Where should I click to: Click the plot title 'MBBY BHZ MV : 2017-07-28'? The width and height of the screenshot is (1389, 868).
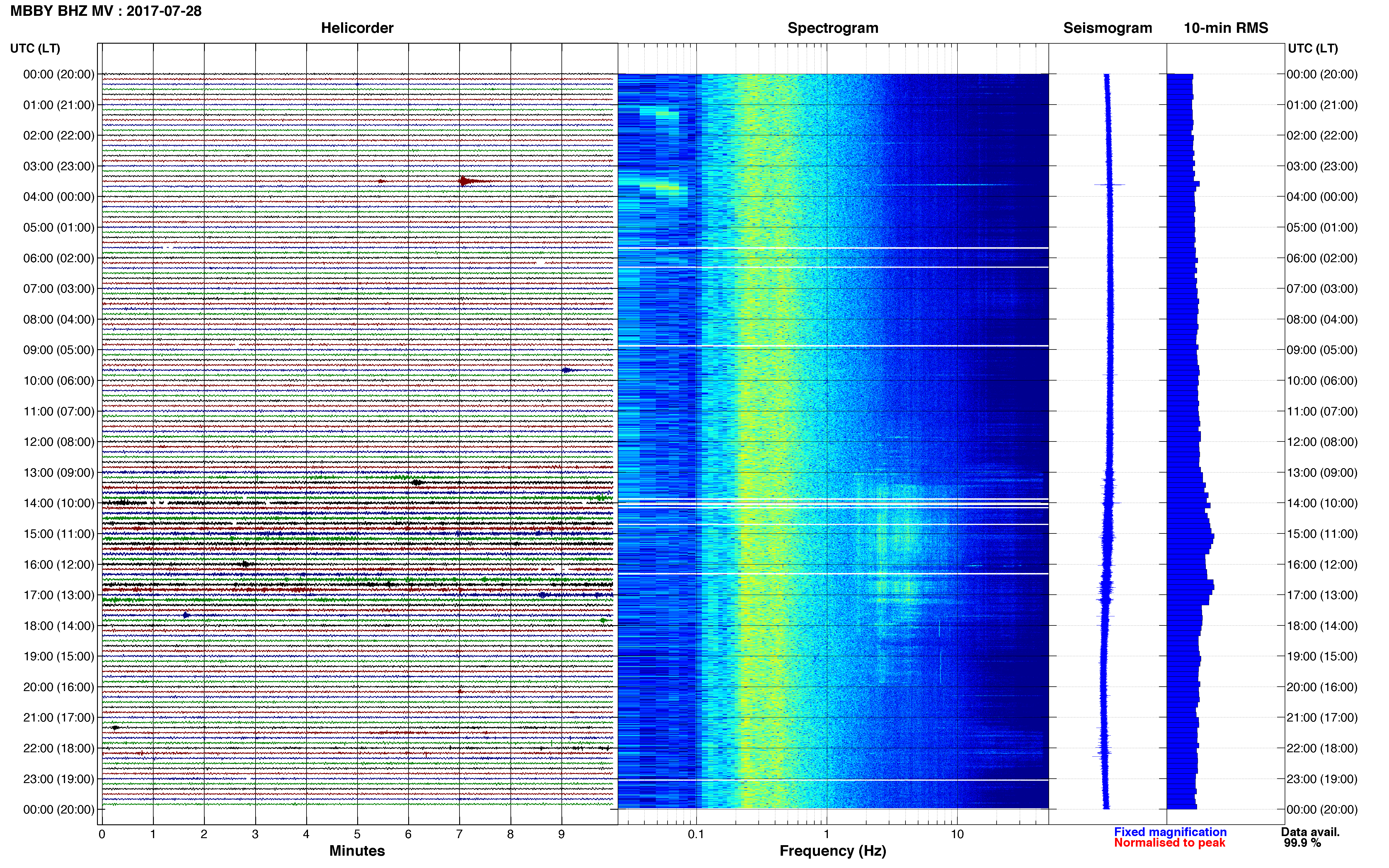point(106,11)
